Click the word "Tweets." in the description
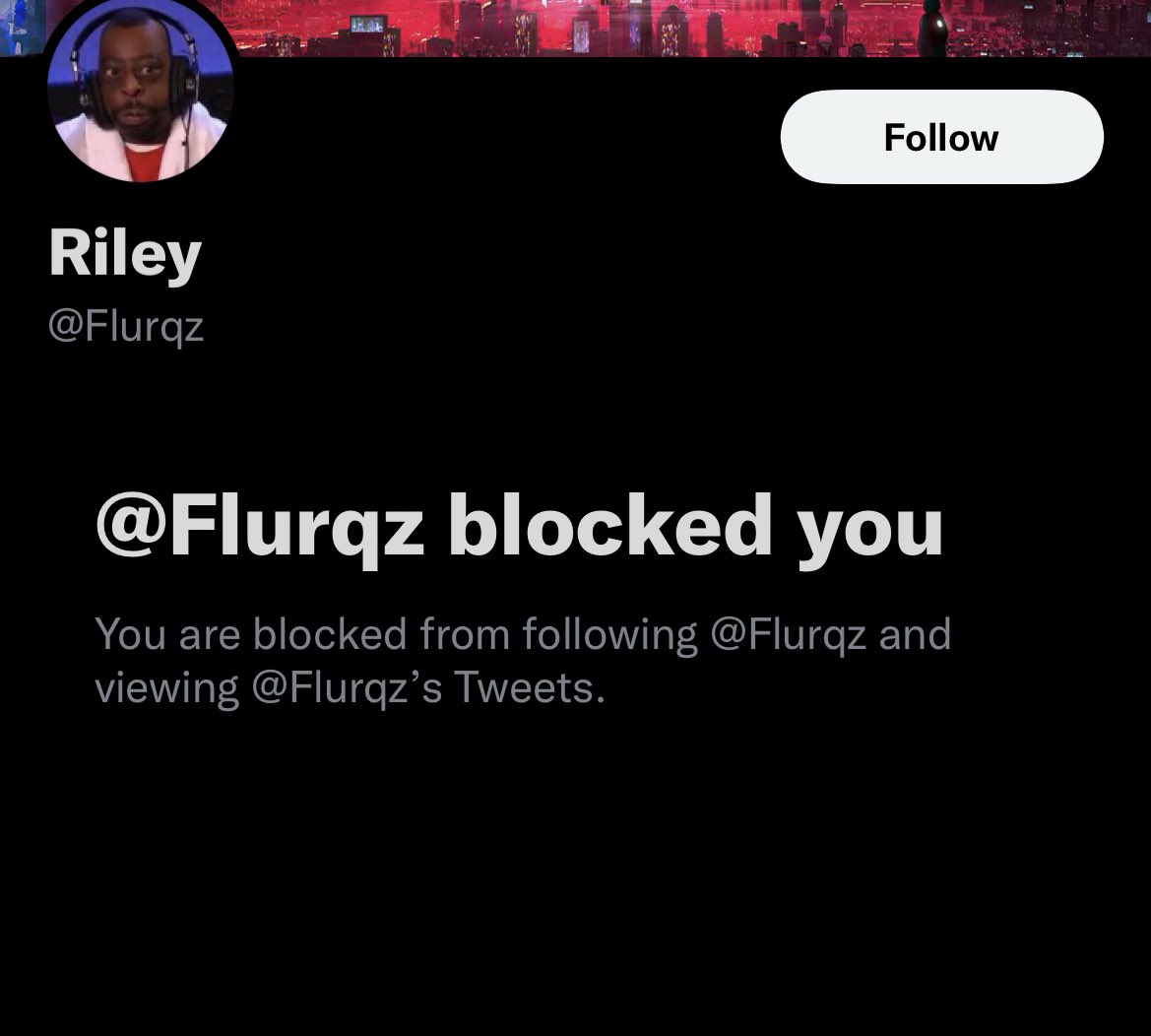 [x=530, y=688]
